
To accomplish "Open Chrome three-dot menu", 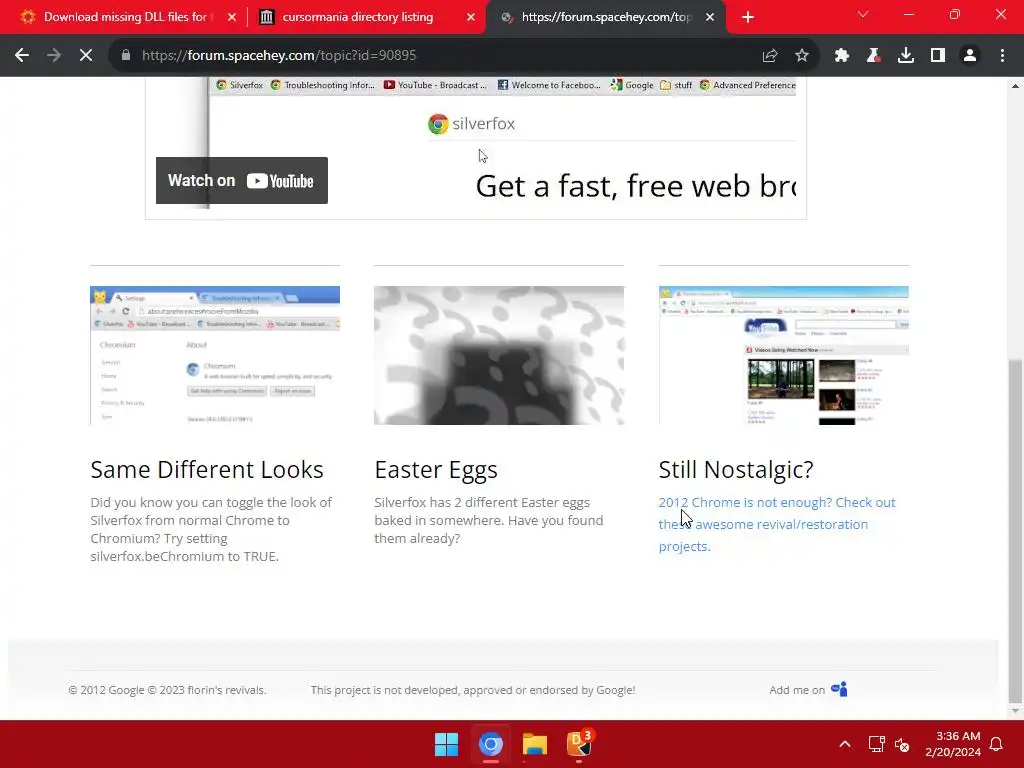I will (x=1002, y=56).
